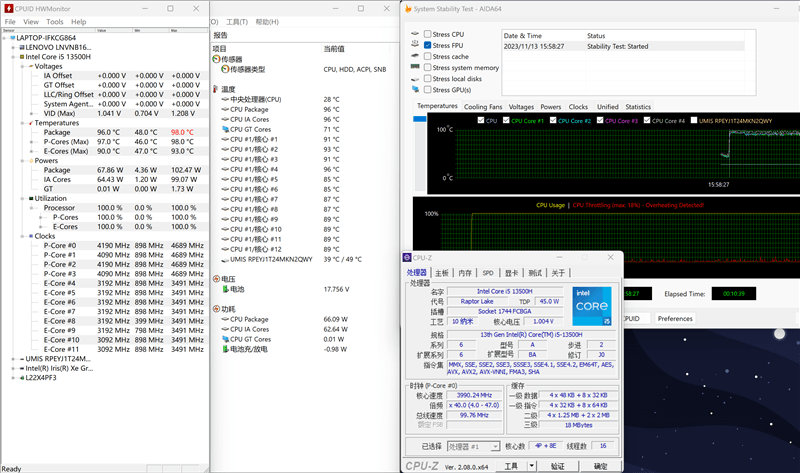Click the Stress system memory RAM icon
This screenshot has height=473, width=800.
tap(415, 68)
